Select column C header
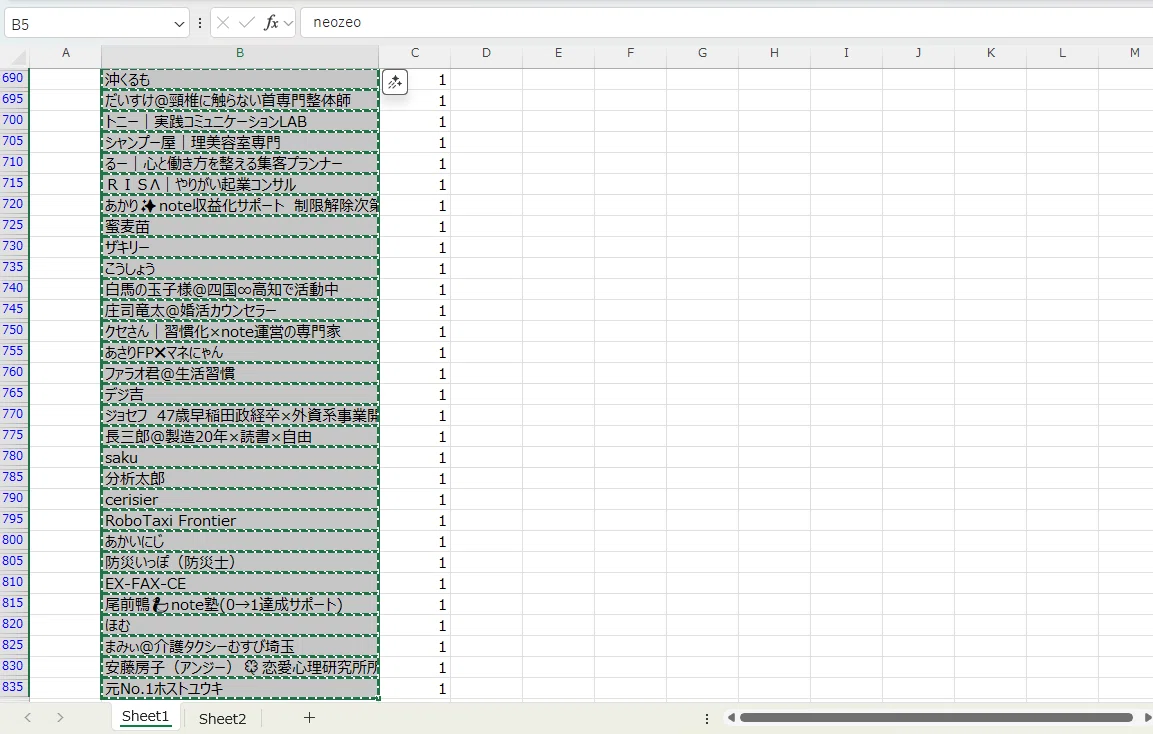This screenshot has height=734, width=1153. (415, 53)
